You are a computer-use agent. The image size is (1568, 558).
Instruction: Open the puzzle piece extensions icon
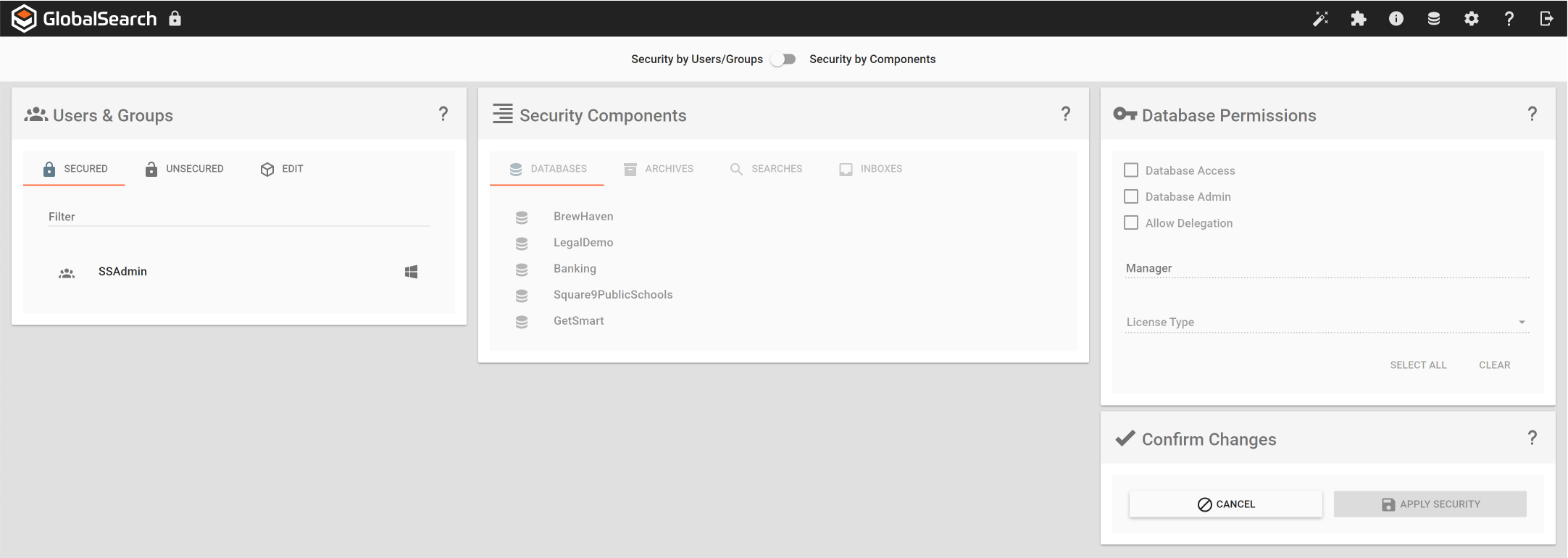1358,19
